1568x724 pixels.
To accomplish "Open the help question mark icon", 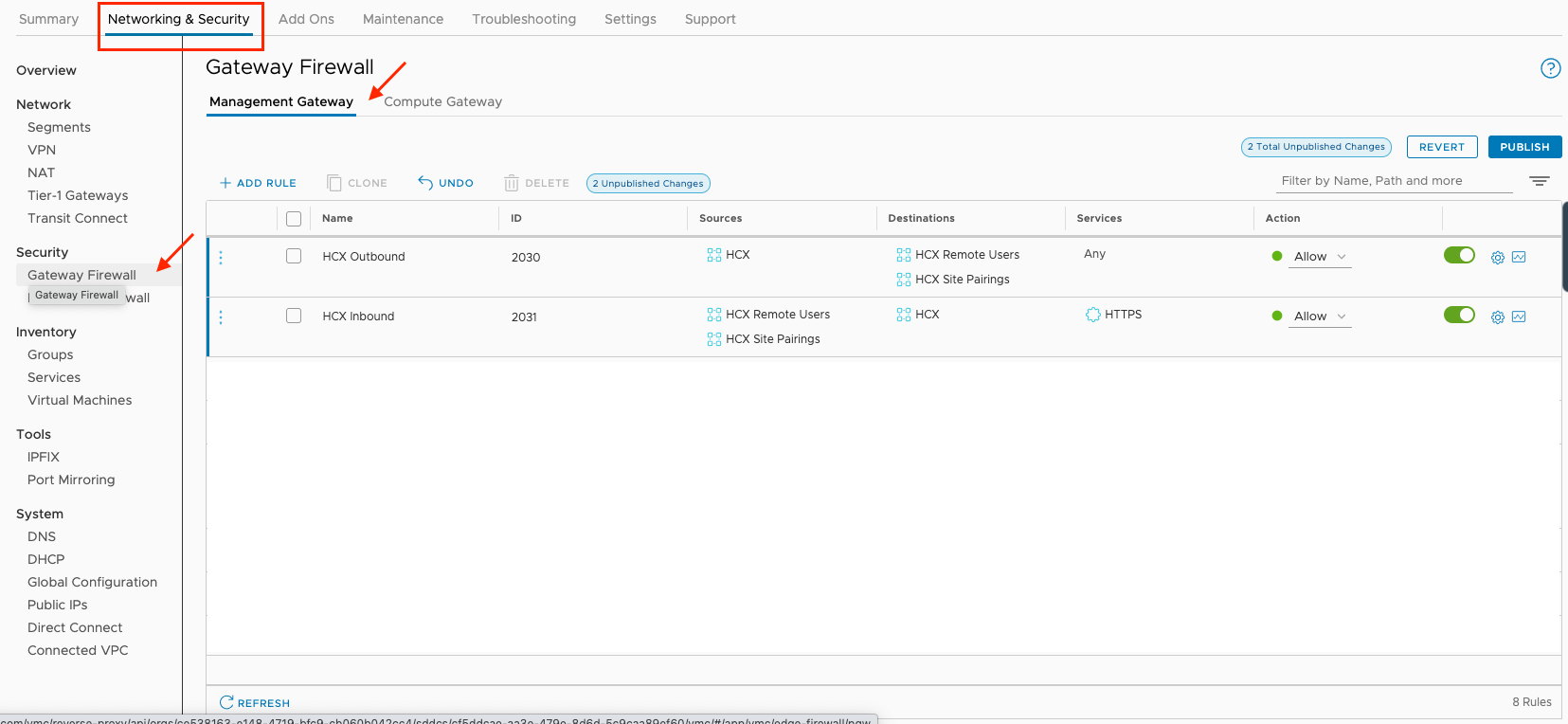I will click(1550, 68).
